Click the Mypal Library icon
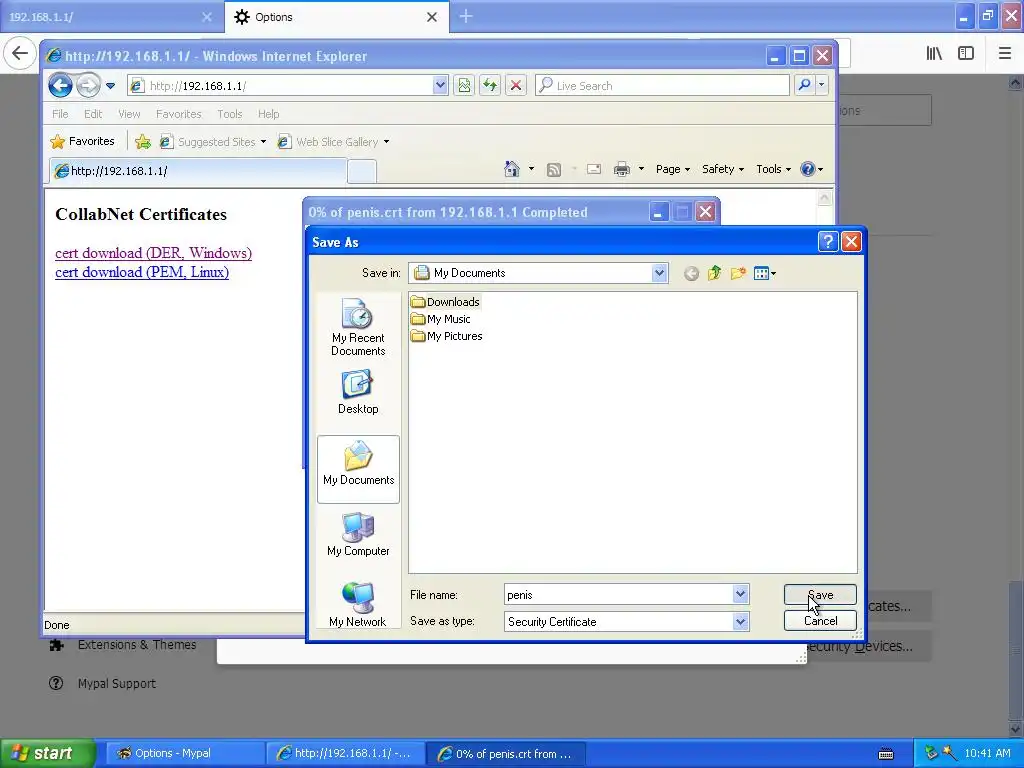1024x768 pixels. click(934, 53)
